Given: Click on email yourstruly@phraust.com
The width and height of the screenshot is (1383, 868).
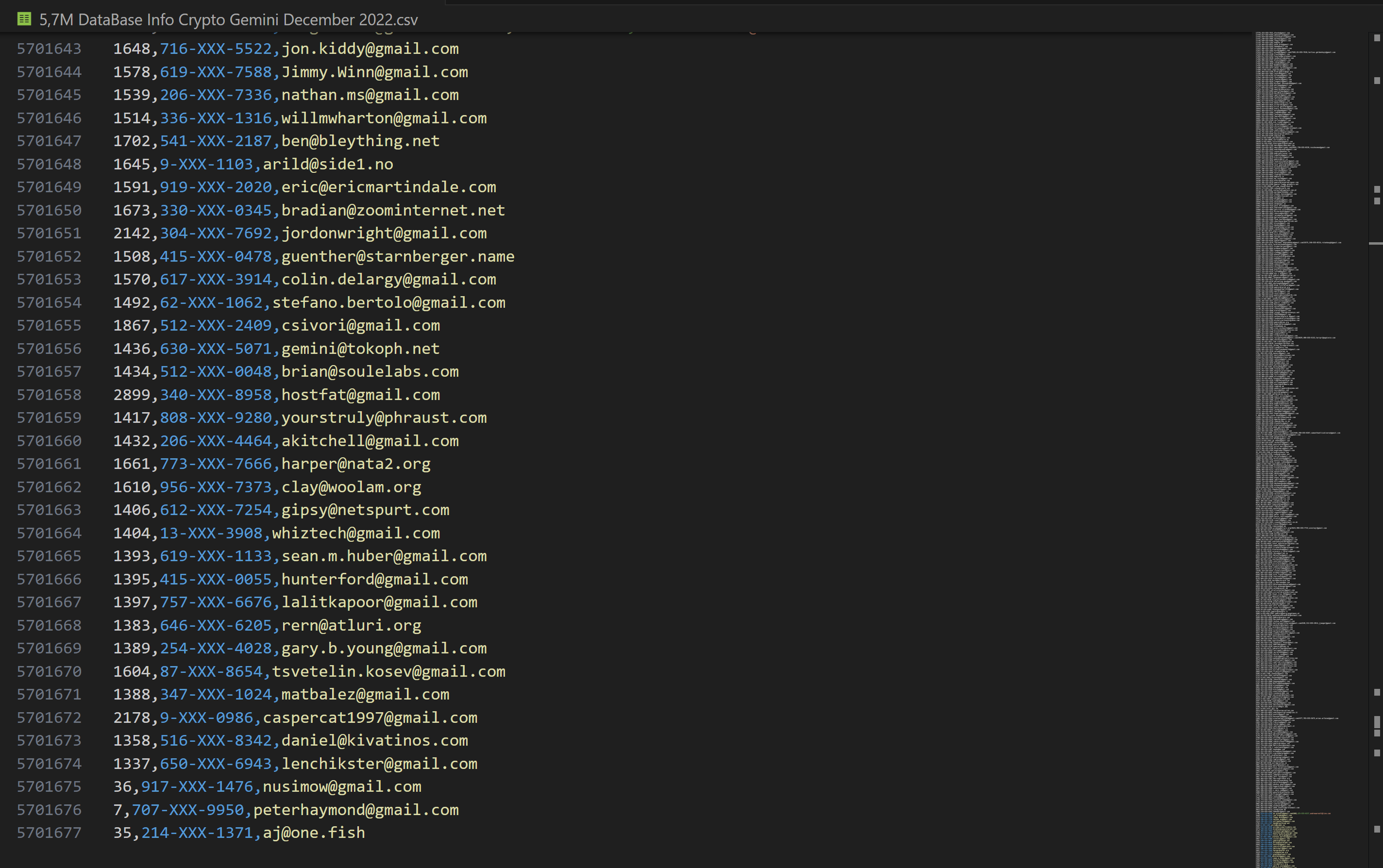Looking at the screenshot, I should (384, 417).
